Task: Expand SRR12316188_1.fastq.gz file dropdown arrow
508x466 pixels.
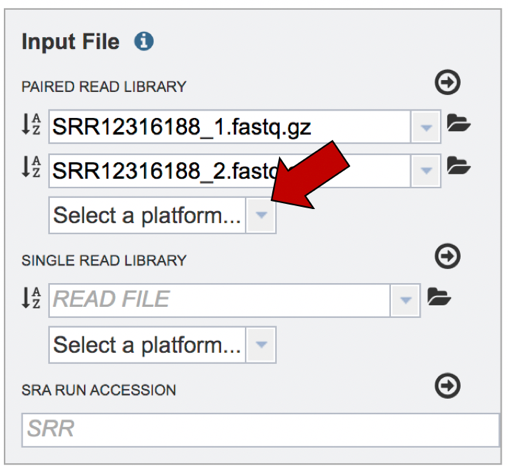Action: (x=426, y=127)
